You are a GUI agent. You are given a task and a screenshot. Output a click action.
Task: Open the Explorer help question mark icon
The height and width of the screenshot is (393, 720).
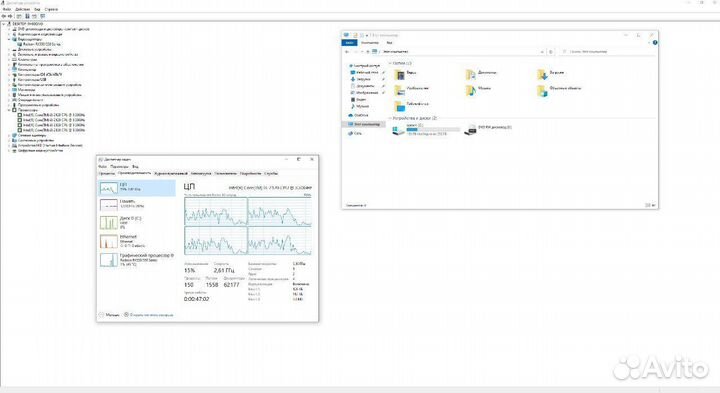pyautogui.click(x=655, y=42)
